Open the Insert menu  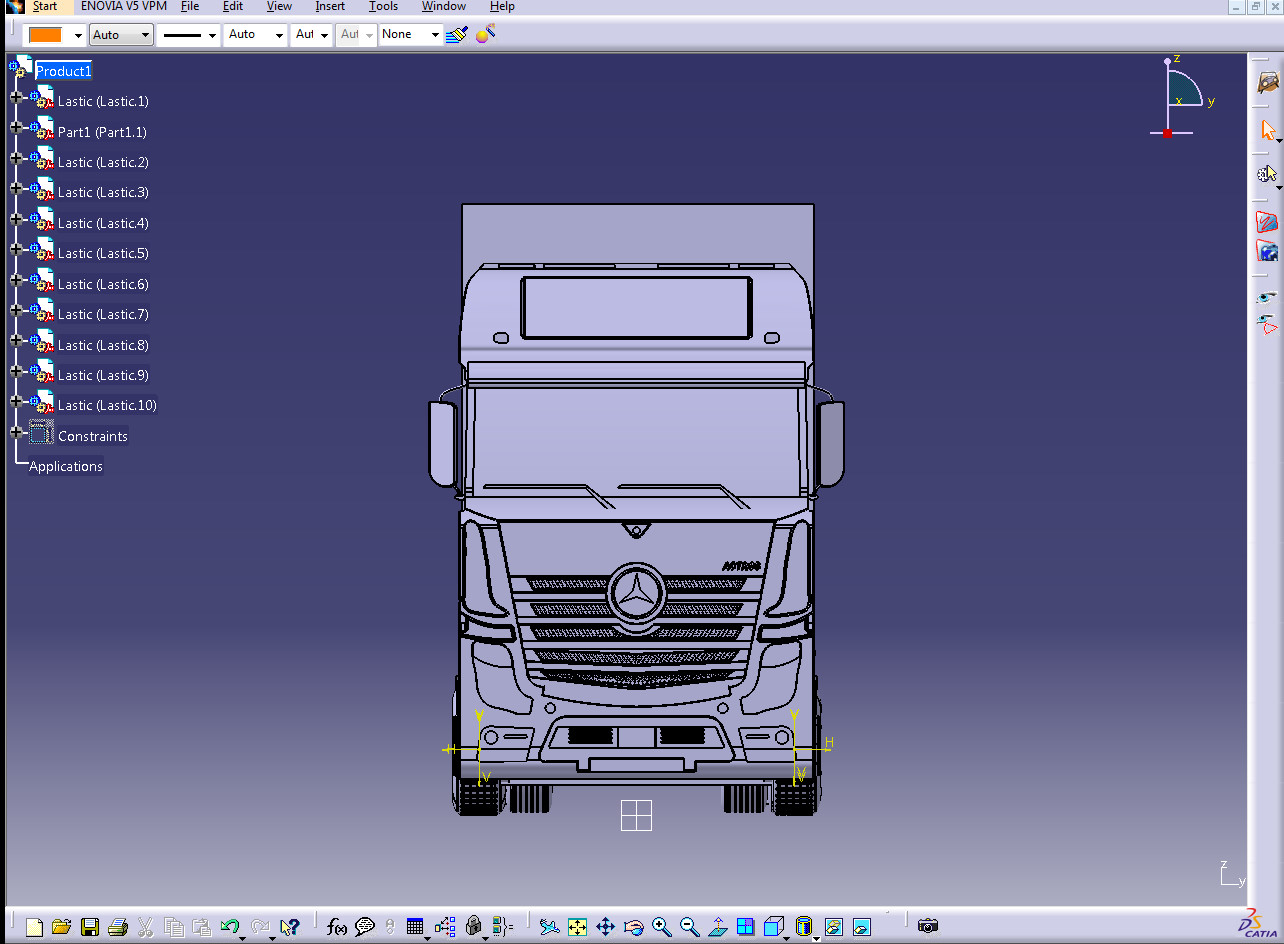330,6
